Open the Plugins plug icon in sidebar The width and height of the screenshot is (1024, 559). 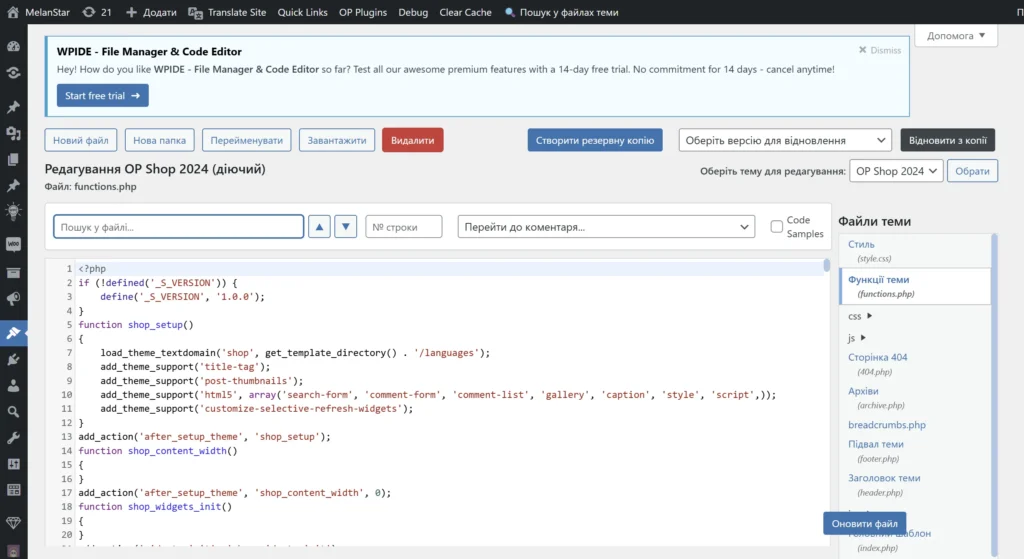[13, 359]
